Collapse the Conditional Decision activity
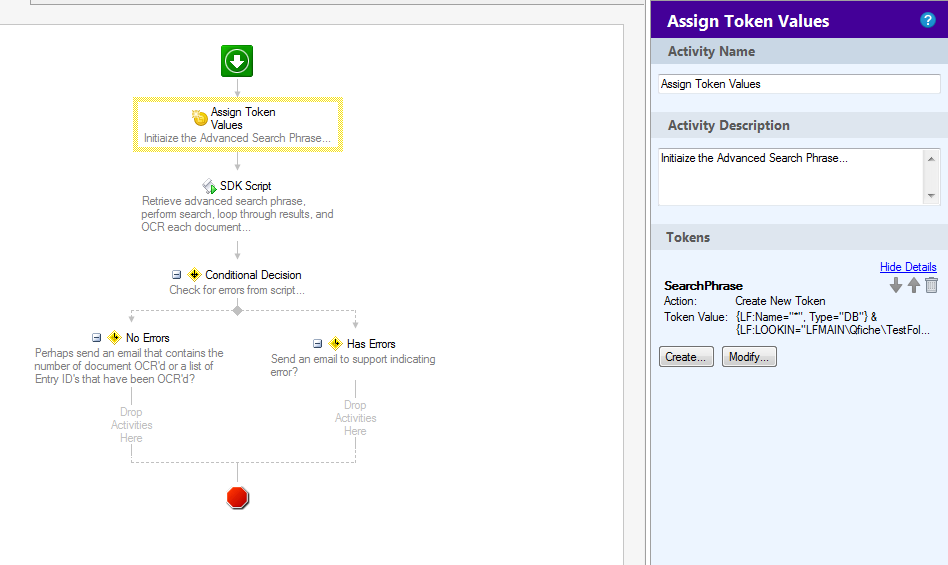948x565 pixels. [176, 275]
